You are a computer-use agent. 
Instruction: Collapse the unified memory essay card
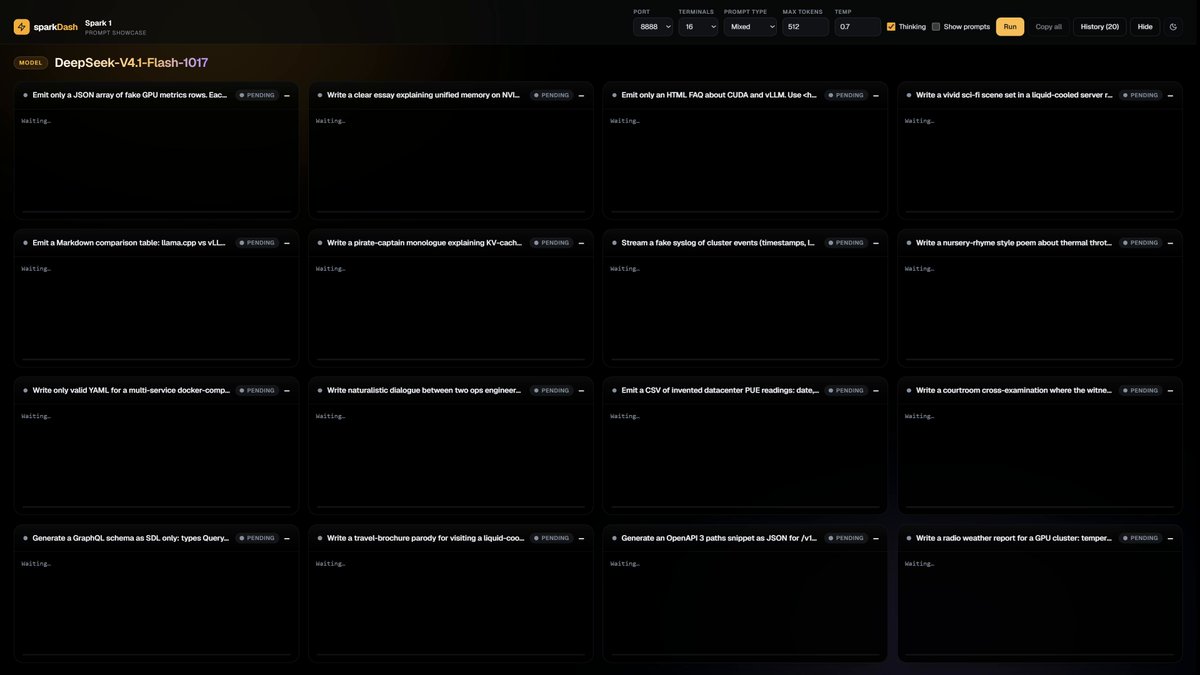coord(581,95)
